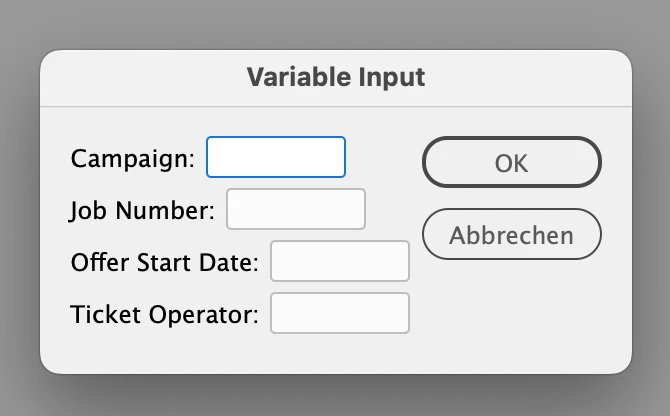Viewport: 670px width, 416px height.
Task: Focus the Job Number input box
Action: (x=296, y=210)
